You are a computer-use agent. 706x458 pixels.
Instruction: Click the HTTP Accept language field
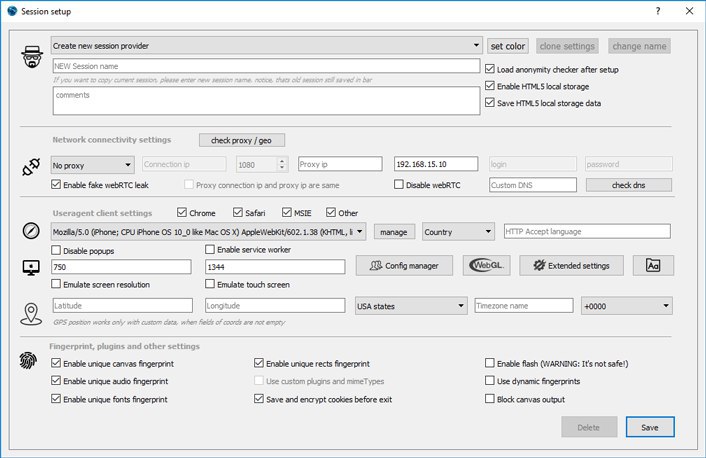click(x=587, y=231)
